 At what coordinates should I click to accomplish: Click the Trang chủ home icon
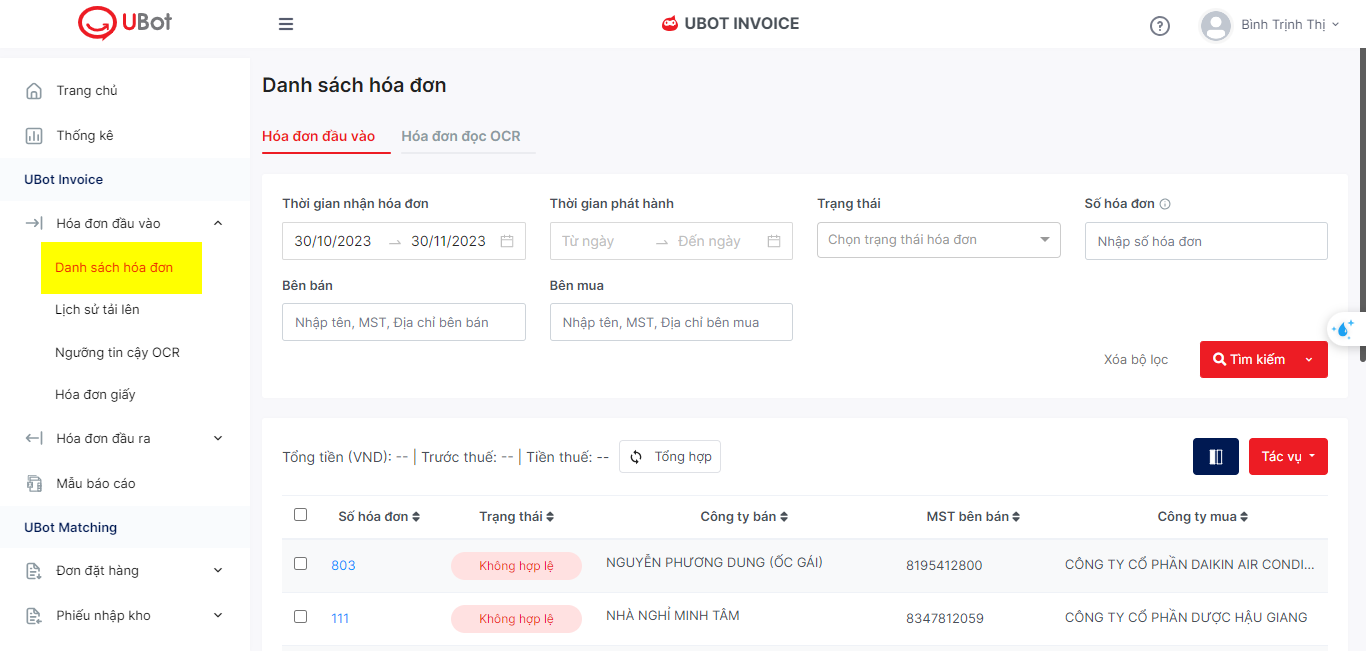34,91
